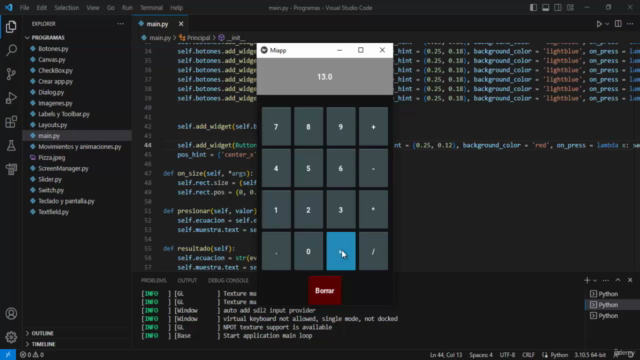Click the decimal point button in Miapp
Viewport: 640px width, 360px height.
tap(276, 251)
